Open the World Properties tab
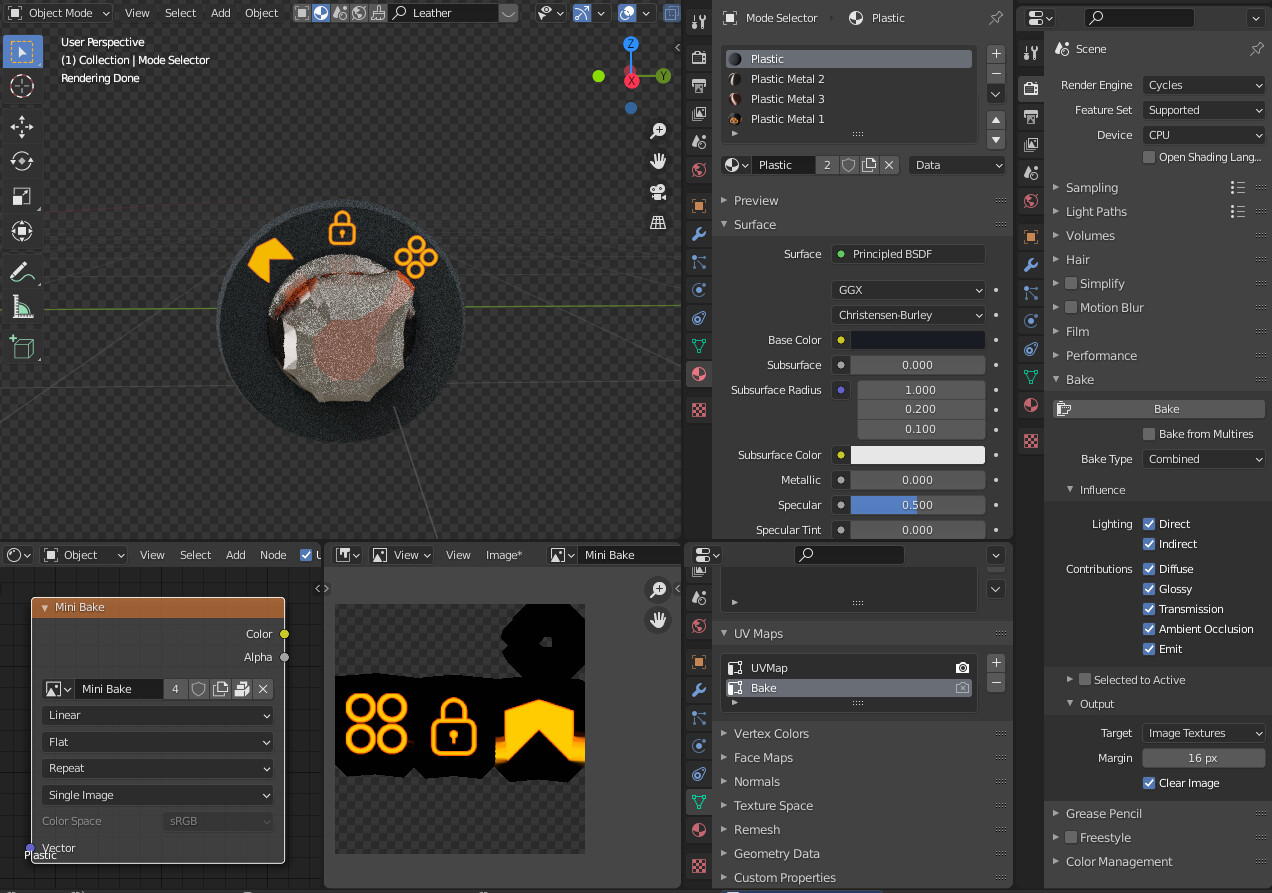1272x893 pixels. coord(1031,199)
